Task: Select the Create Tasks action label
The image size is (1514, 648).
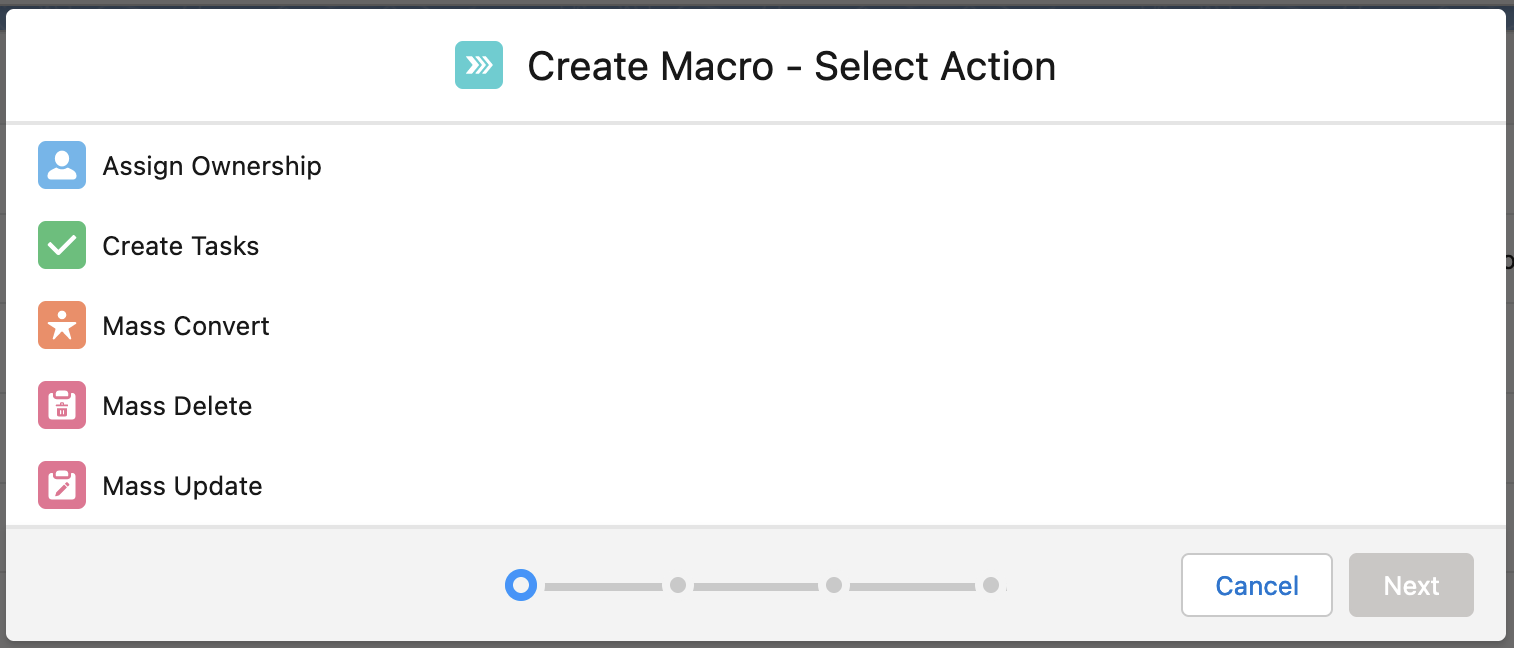Action: click(x=181, y=246)
